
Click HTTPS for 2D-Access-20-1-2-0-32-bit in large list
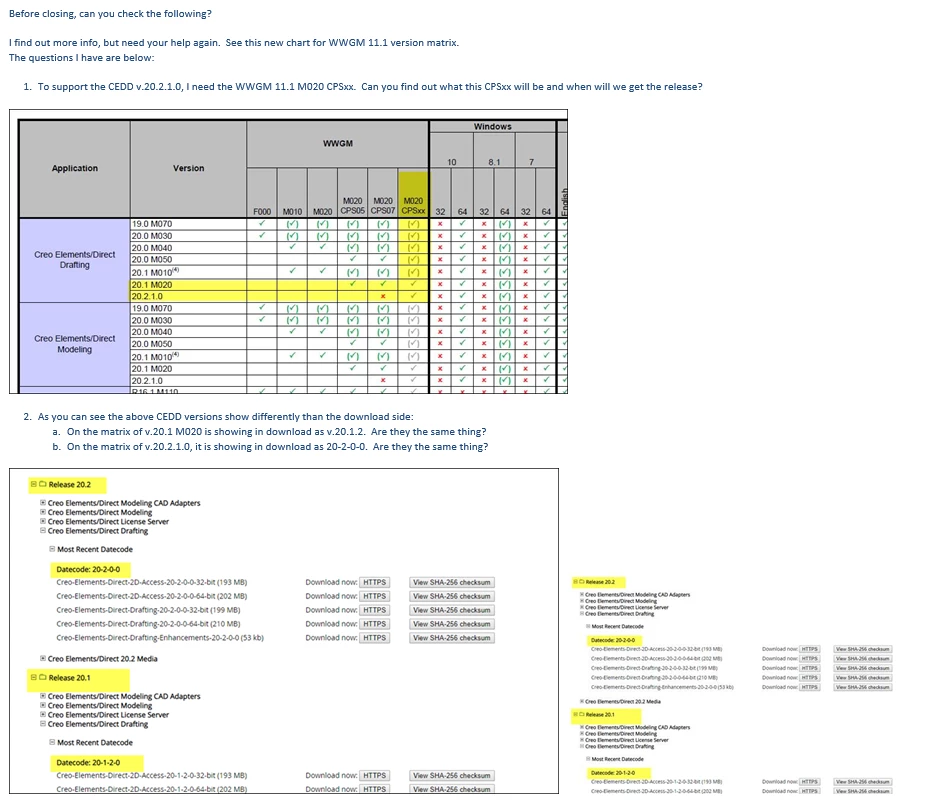pyautogui.click(x=374, y=775)
